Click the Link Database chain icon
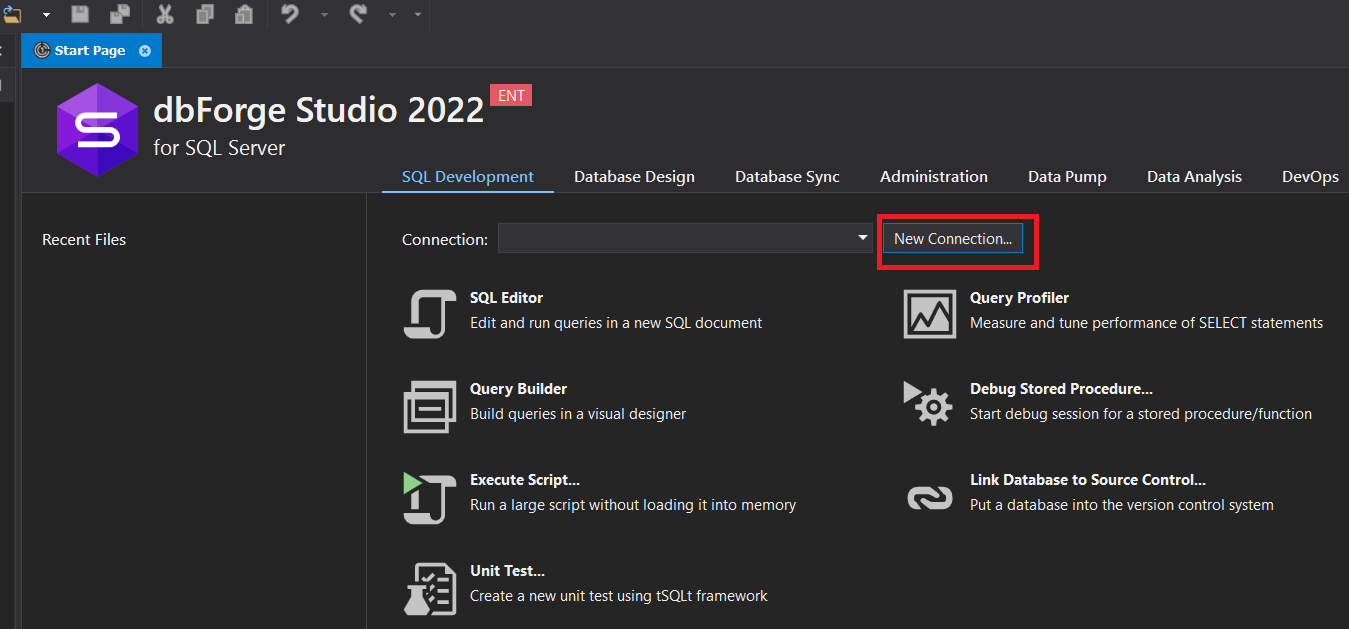The image size is (1349, 629). coord(930,497)
